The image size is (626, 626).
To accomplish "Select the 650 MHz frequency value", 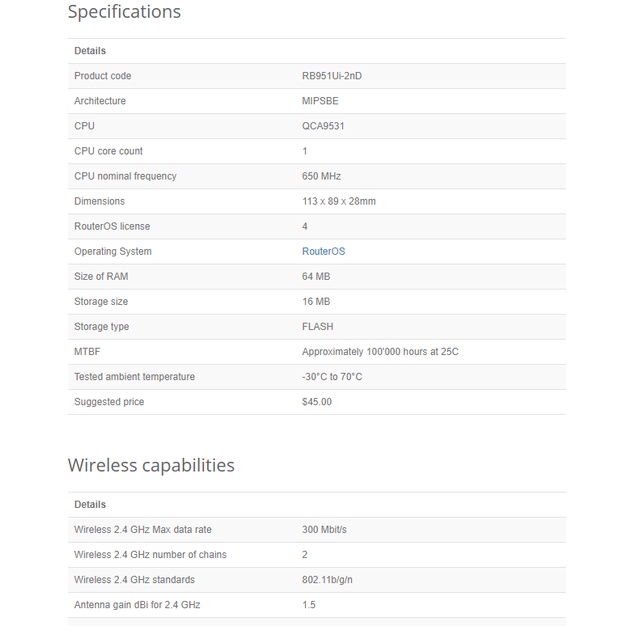I will pos(322,176).
